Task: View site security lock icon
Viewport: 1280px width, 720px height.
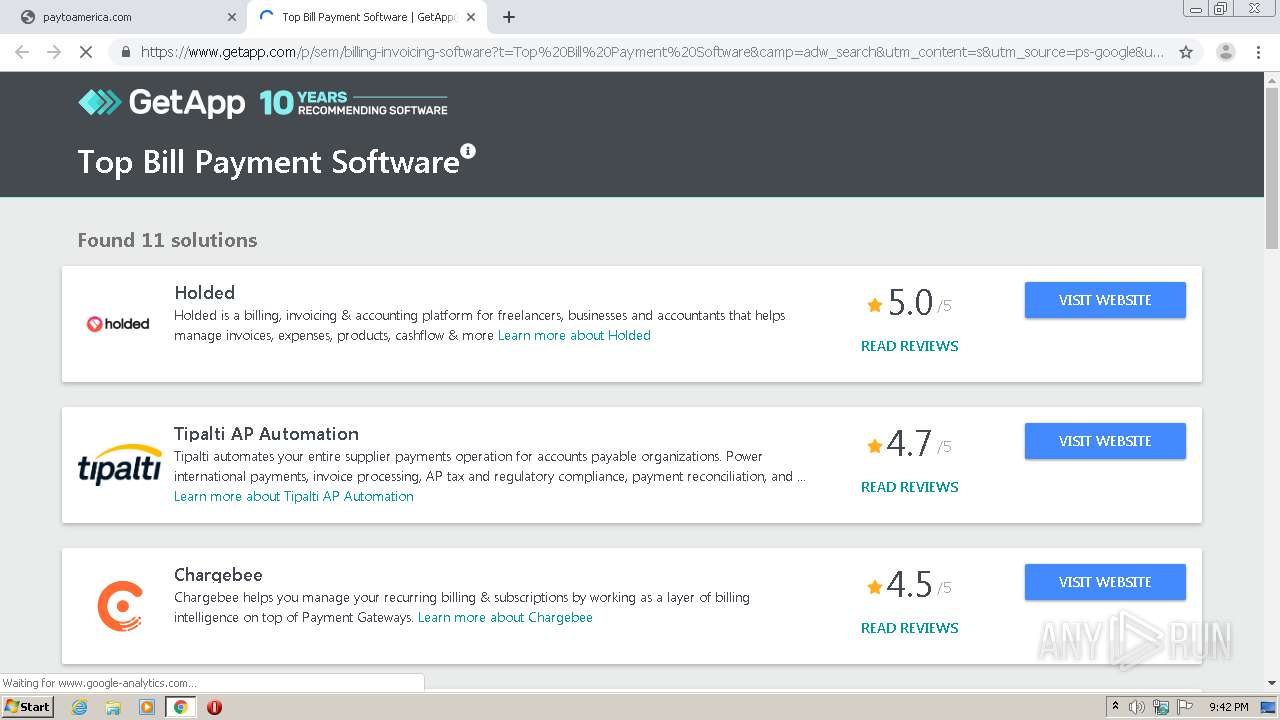Action: (126, 52)
